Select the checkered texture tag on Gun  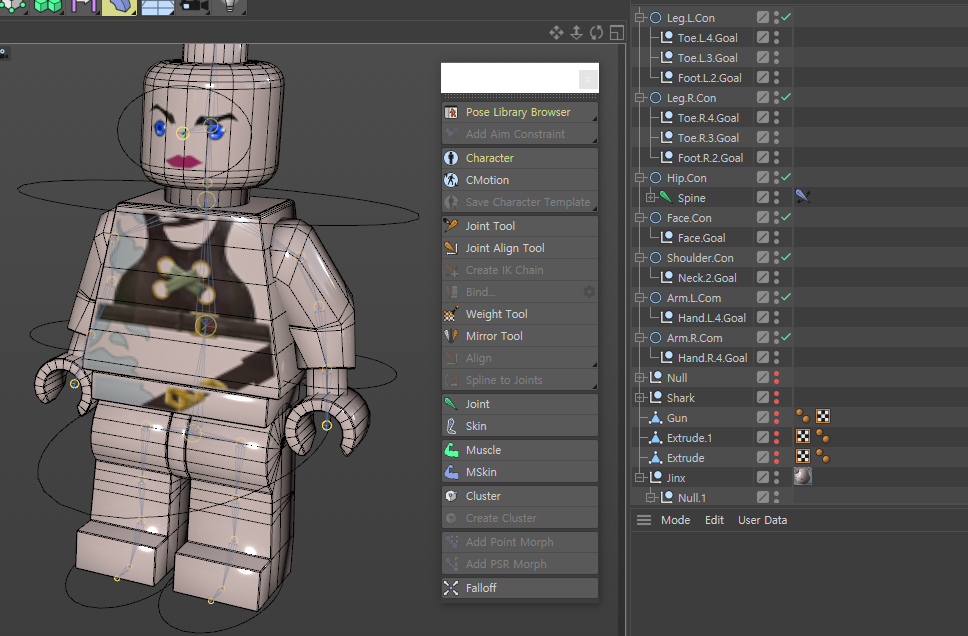click(823, 417)
